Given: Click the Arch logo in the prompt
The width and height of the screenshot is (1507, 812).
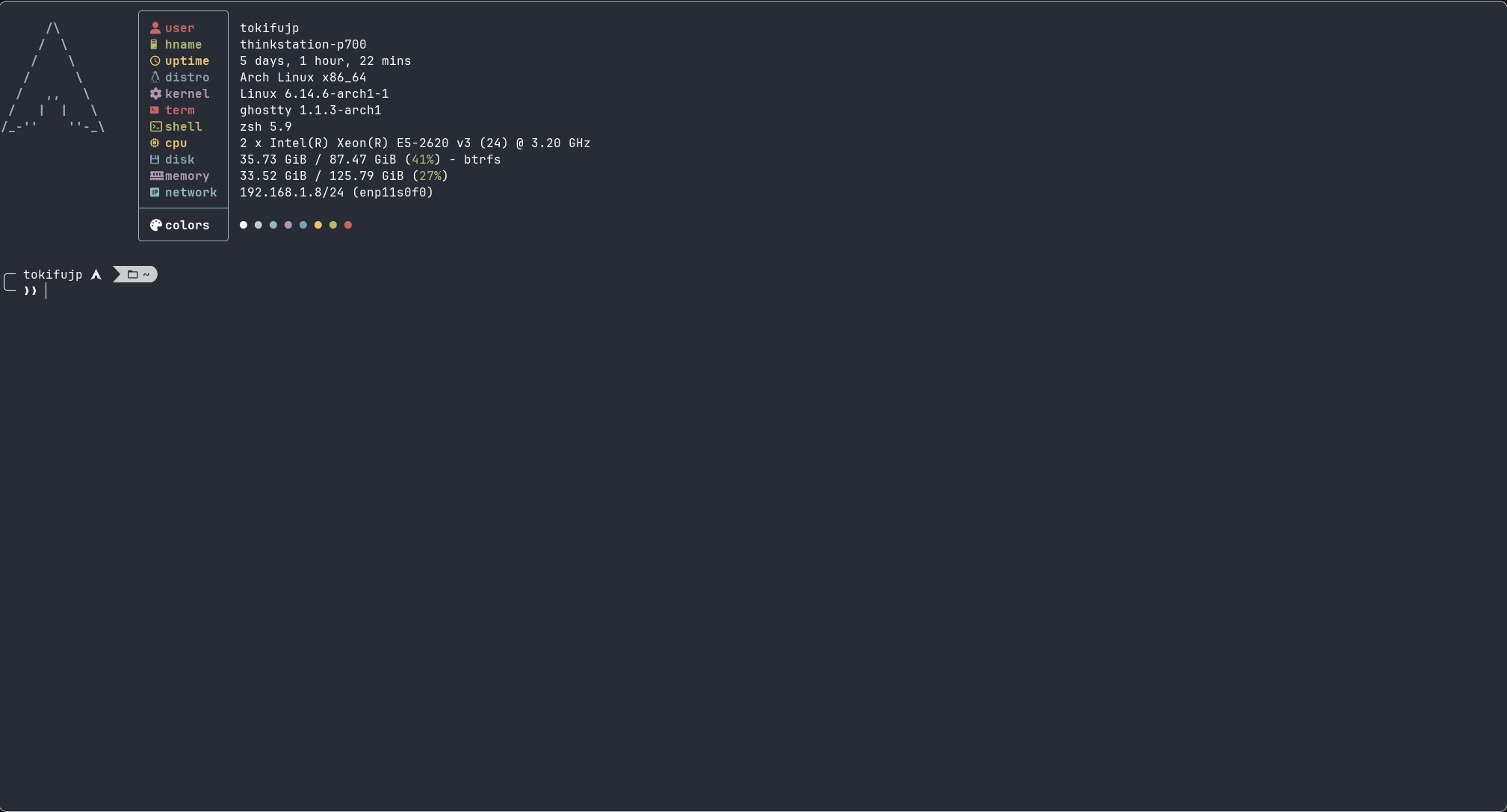Looking at the screenshot, I should (x=96, y=275).
